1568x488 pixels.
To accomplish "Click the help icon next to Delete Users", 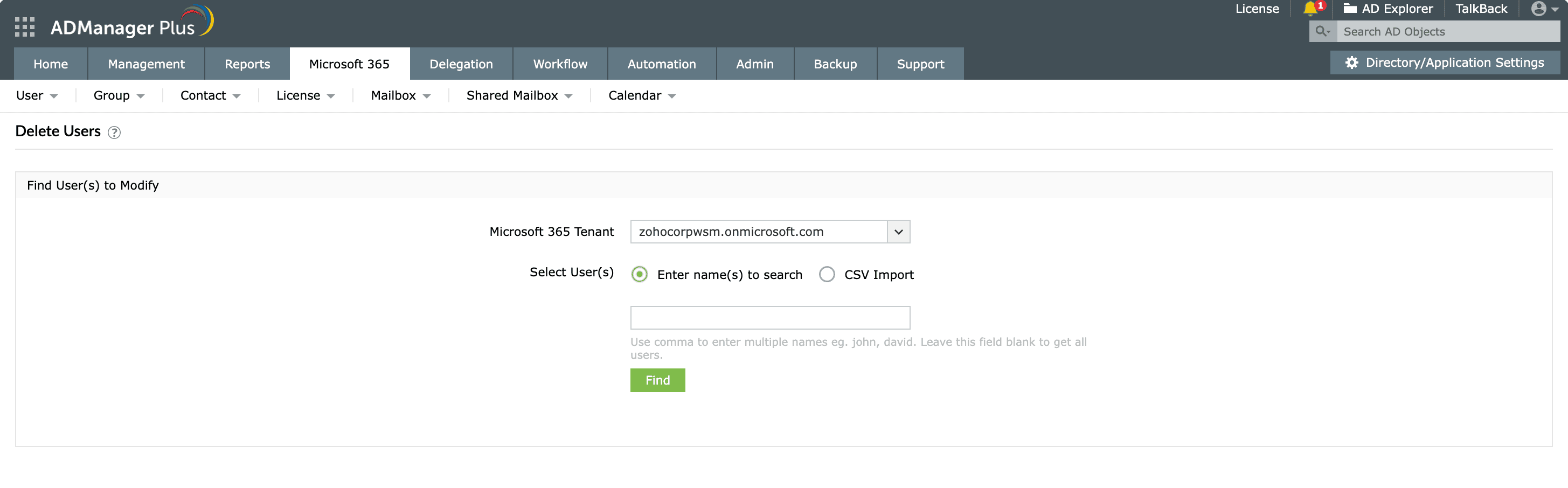I will 114,132.
